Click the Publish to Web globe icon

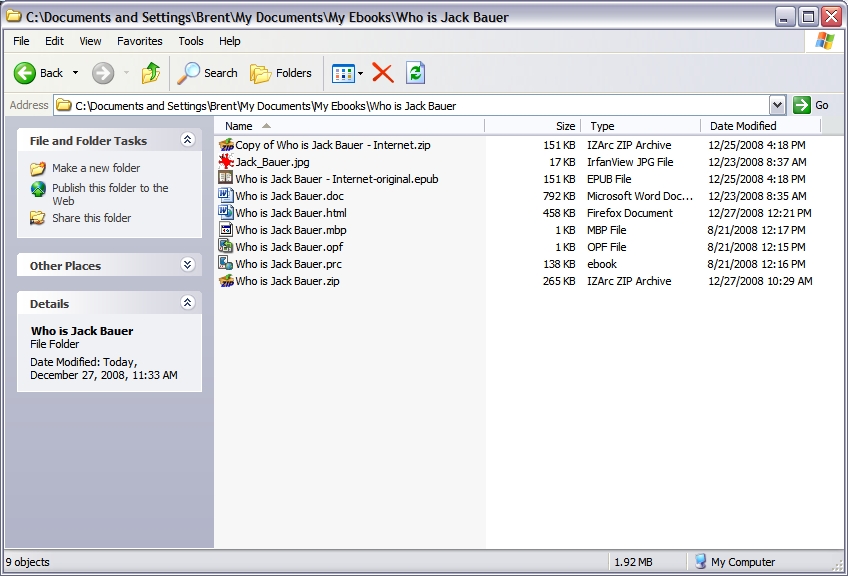38,188
